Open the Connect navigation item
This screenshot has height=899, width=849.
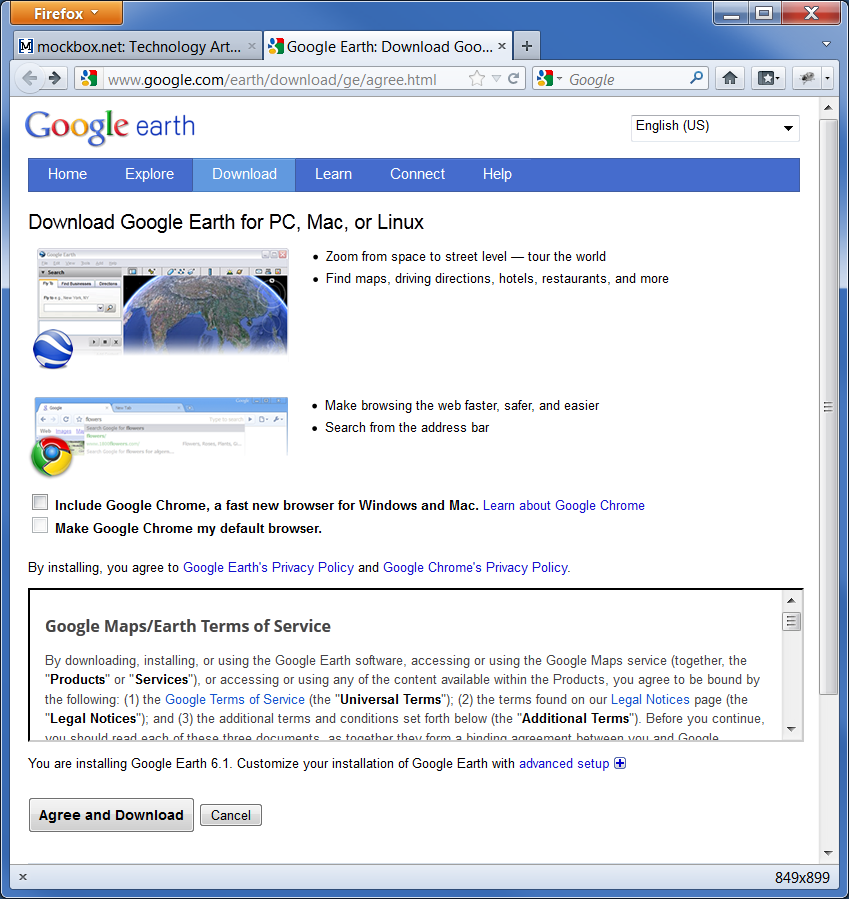[417, 174]
